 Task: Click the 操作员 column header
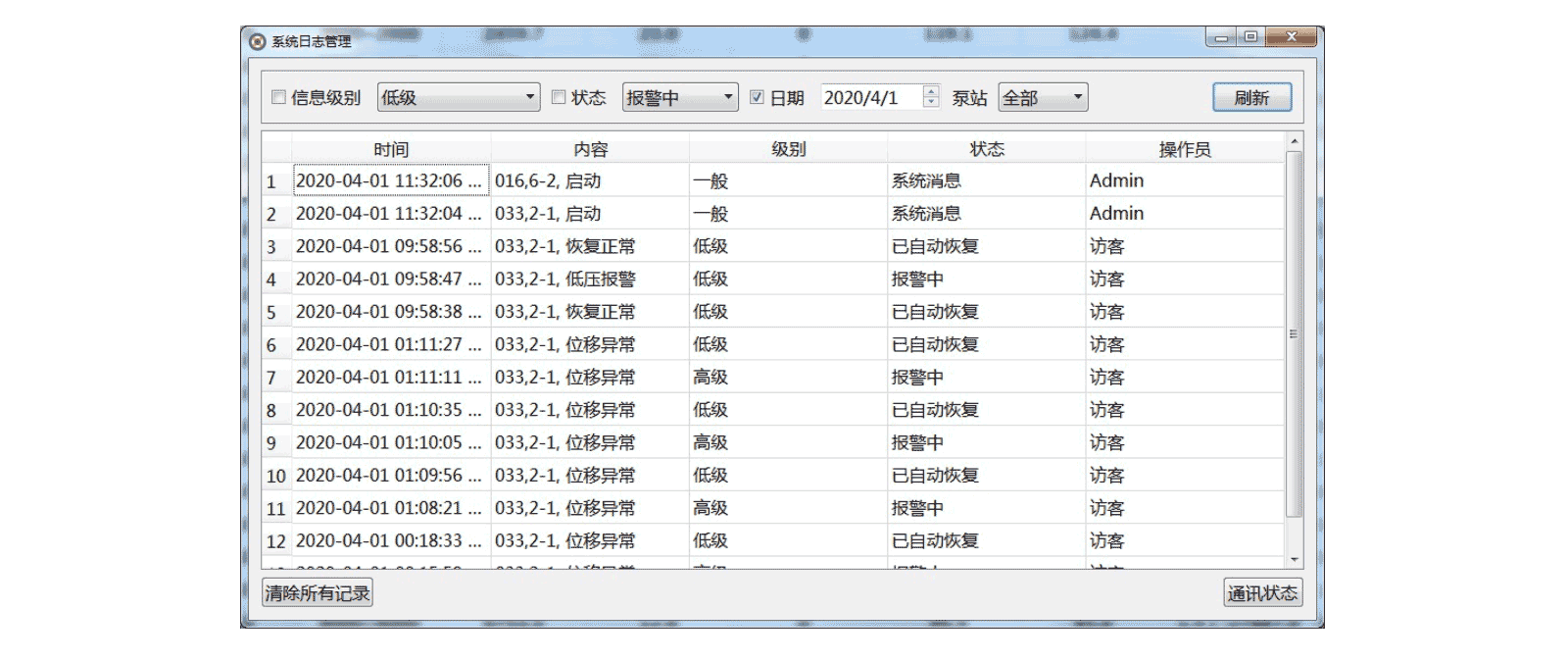click(1184, 149)
